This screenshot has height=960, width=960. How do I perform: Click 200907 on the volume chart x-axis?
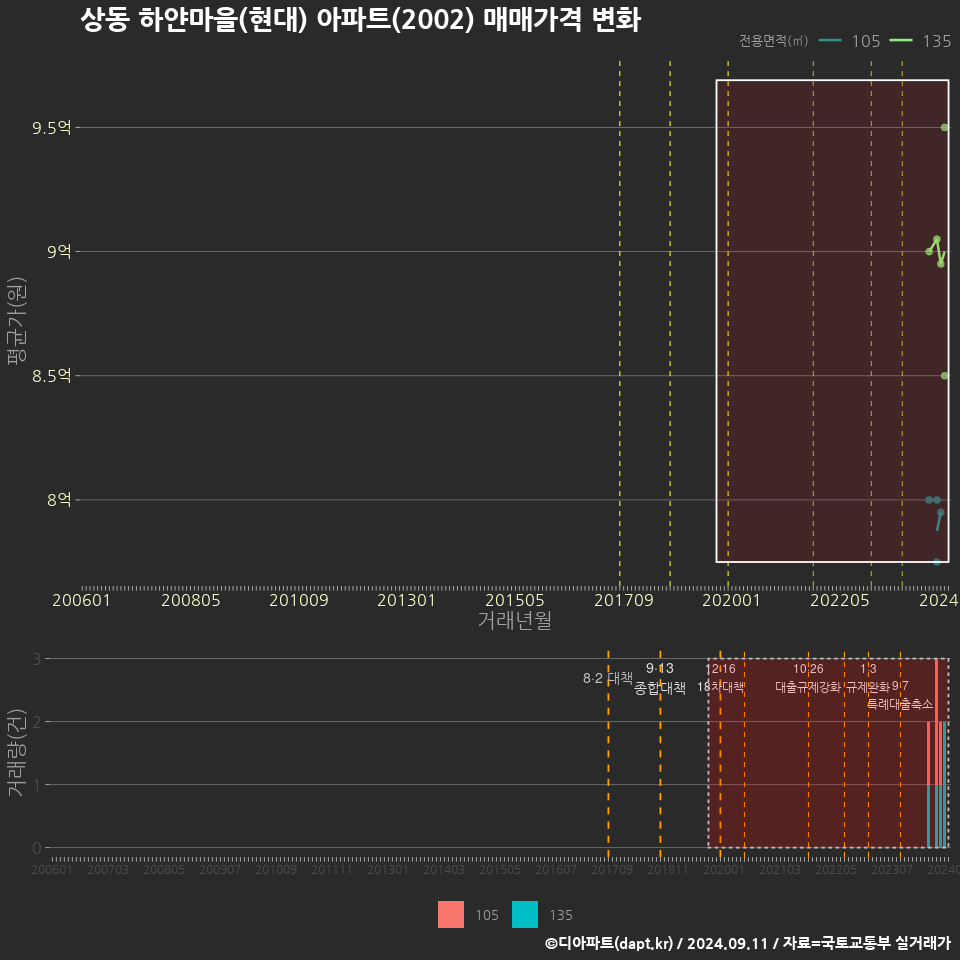tap(220, 869)
